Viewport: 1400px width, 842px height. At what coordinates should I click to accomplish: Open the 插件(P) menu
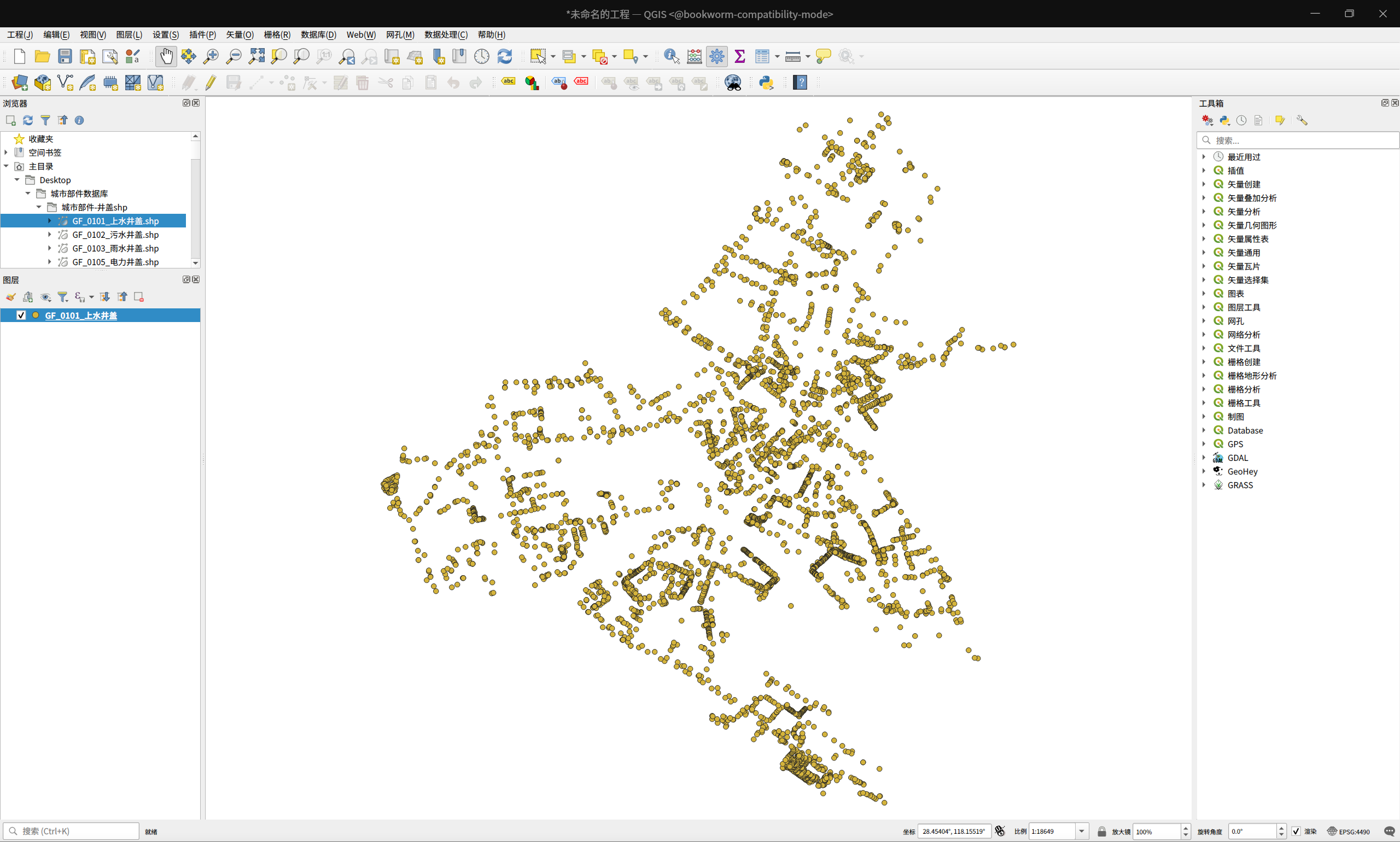(202, 34)
